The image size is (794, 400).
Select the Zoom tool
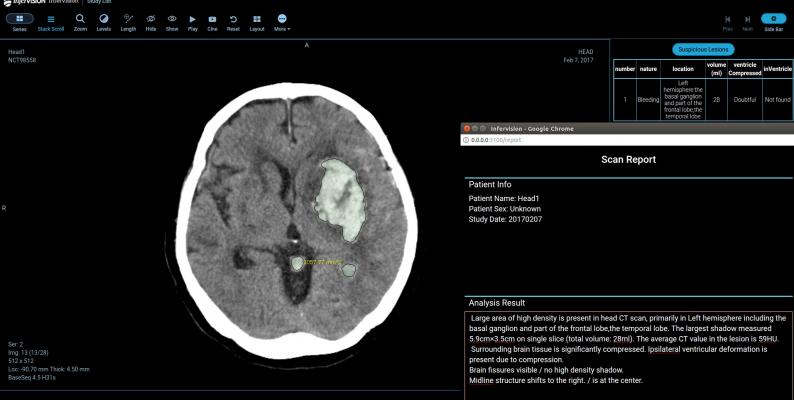(80, 22)
